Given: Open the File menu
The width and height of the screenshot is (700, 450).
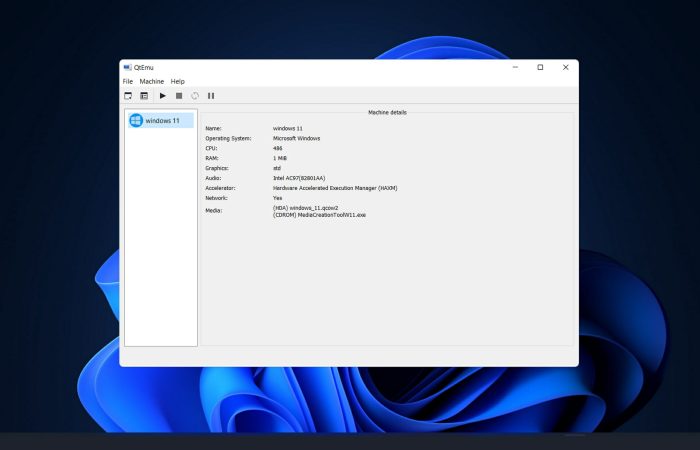Looking at the screenshot, I should coord(128,81).
